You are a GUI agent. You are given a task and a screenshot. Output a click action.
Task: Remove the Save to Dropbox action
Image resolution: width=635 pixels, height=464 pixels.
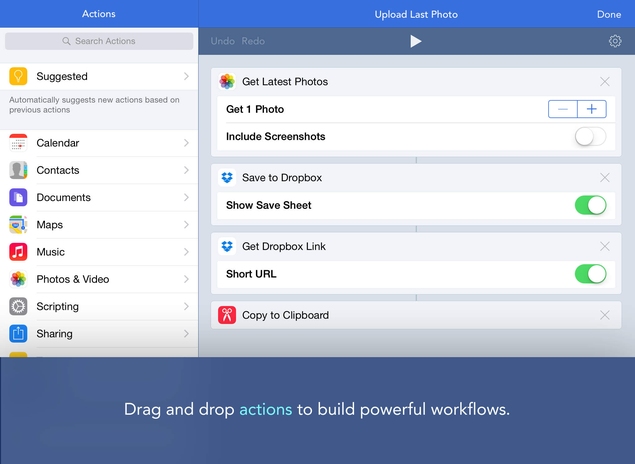click(x=605, y=177)
